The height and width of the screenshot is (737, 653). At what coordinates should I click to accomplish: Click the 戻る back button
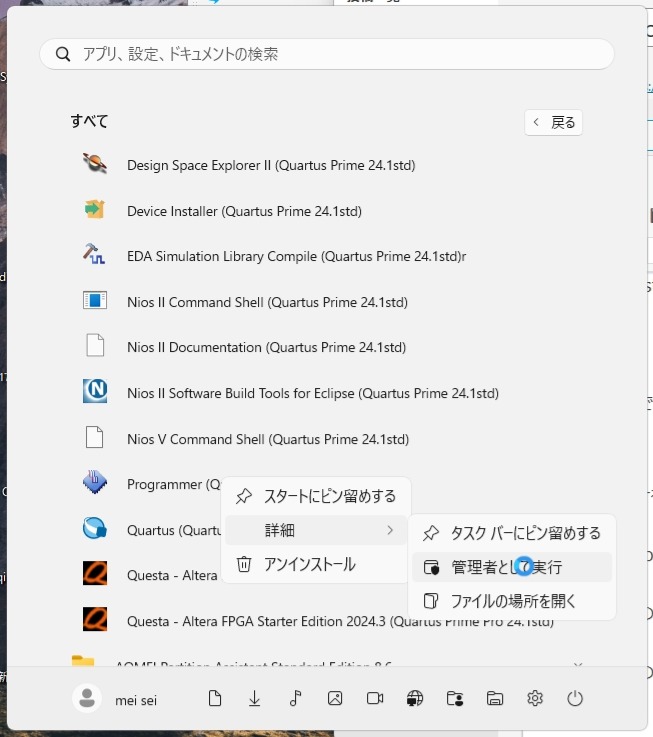pos(553,123)
